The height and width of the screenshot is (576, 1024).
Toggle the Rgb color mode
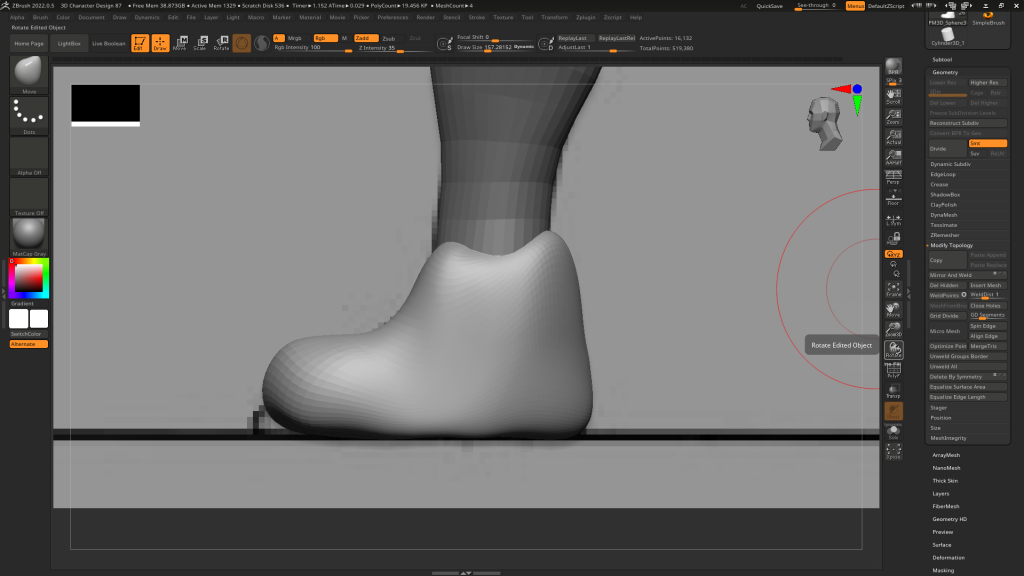coord(324,38)
